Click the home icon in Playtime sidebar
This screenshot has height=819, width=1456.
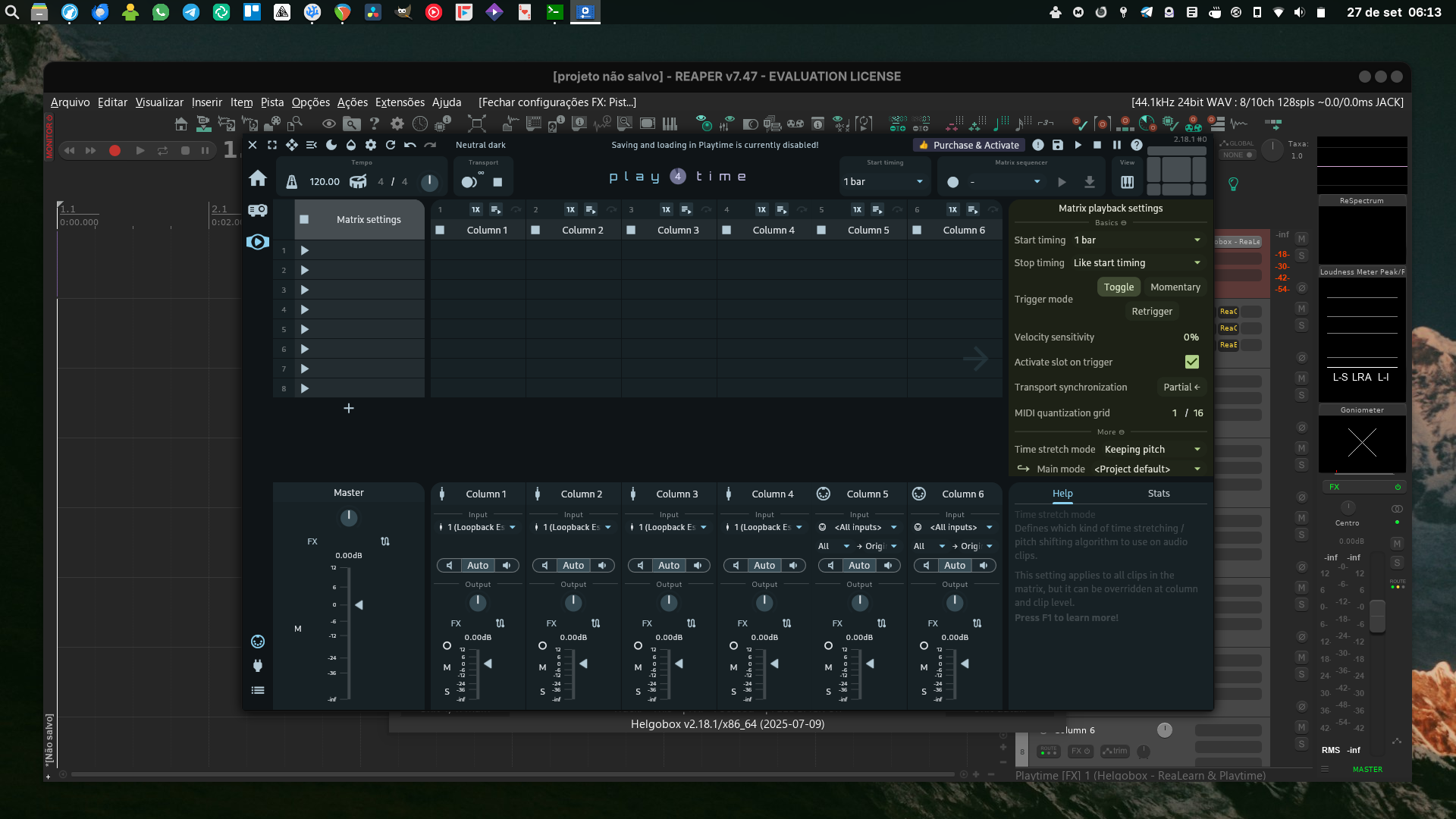pos(258,178)
